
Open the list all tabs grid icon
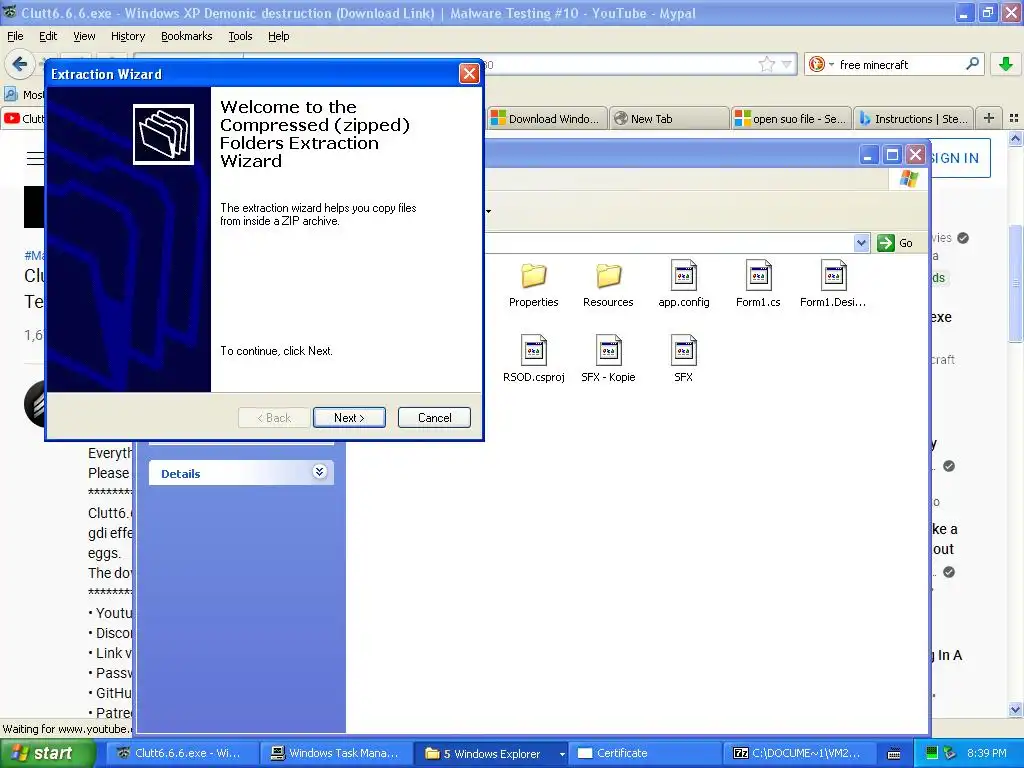click(x=1014, y=118)
